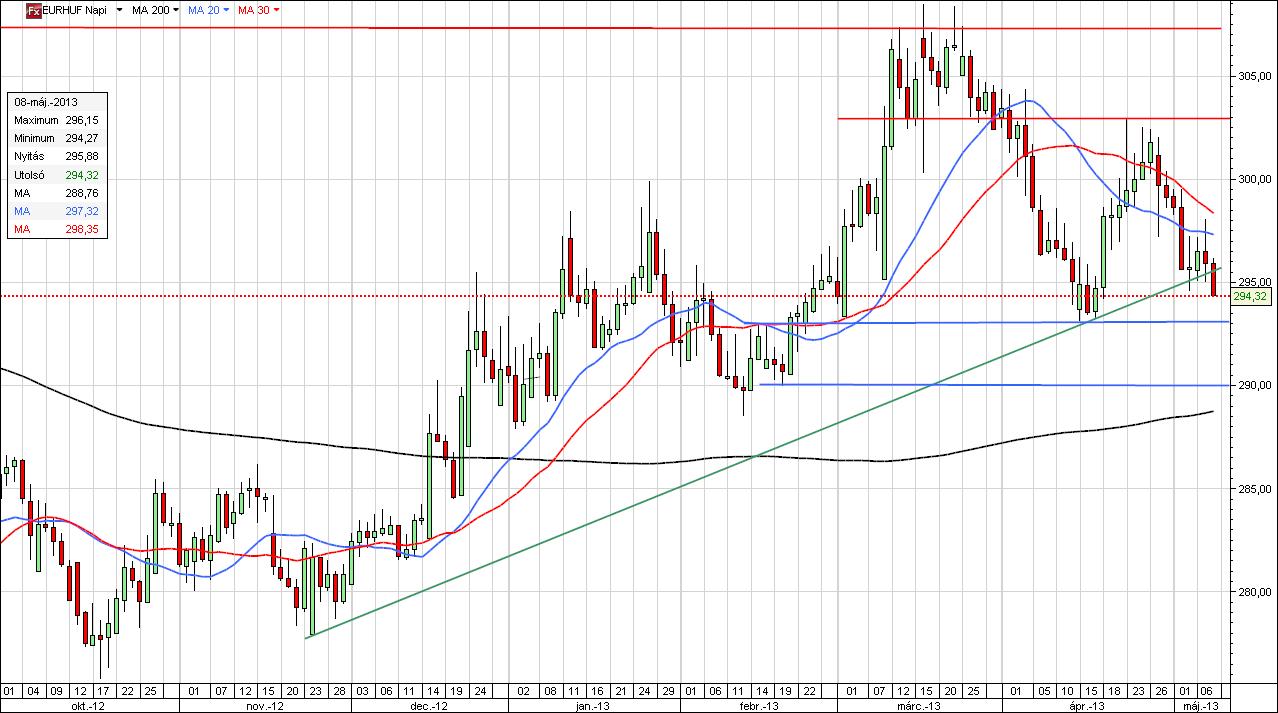
Task: Click the 08-máj.-2013 date in info box
Action: (x=45, y=102)
